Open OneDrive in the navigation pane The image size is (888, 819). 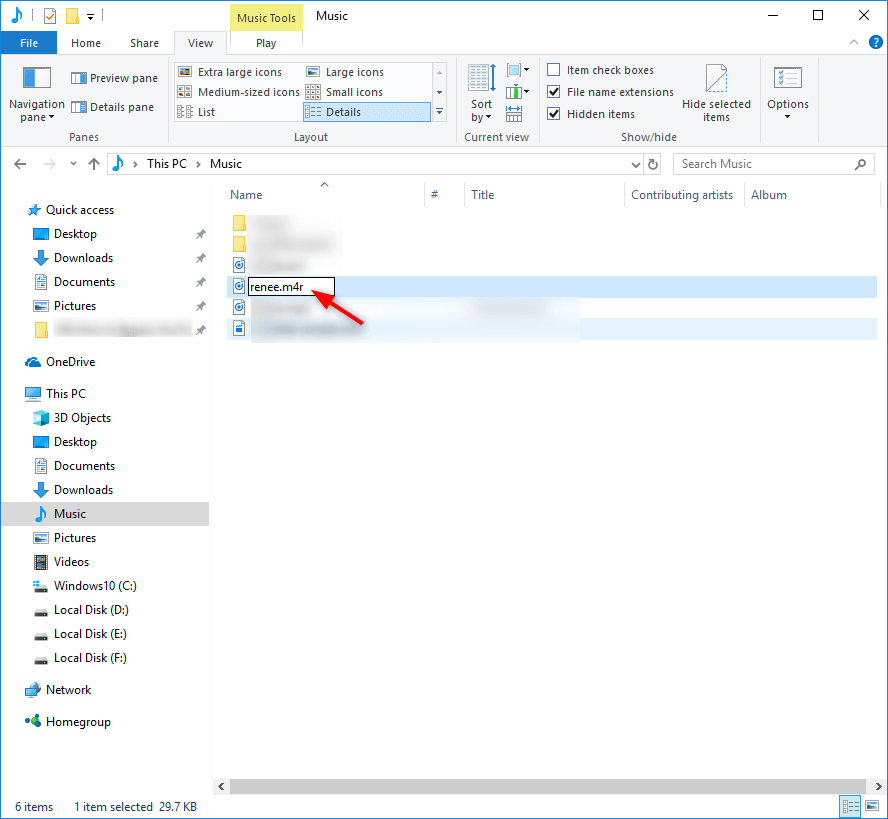click(70, 362)
